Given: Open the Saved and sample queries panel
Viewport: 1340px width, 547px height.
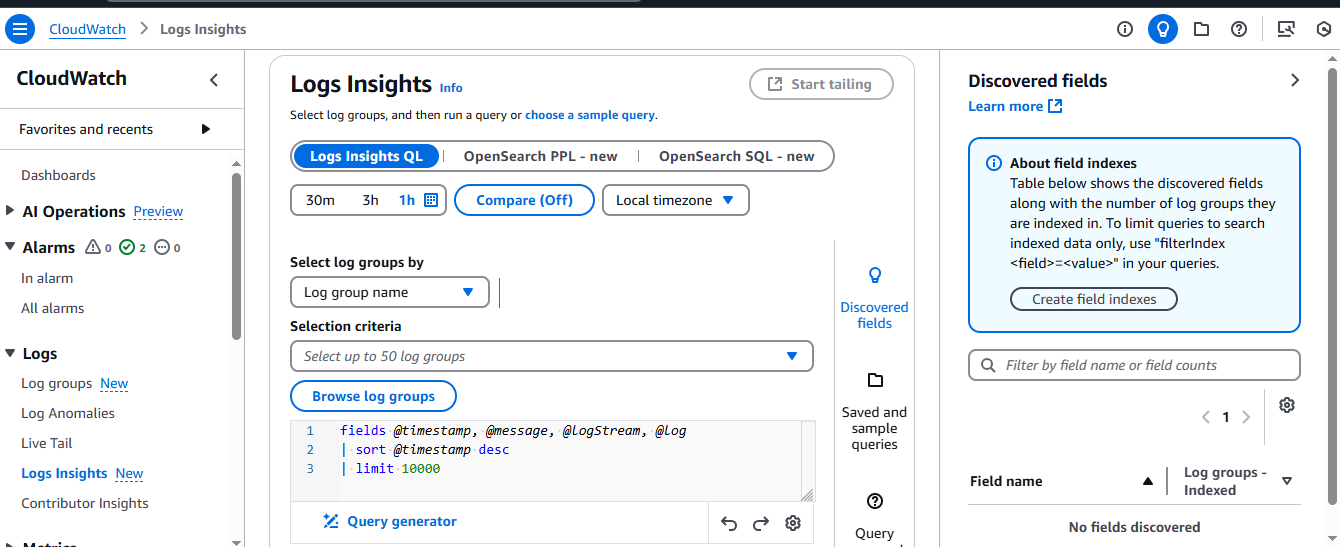Looking at the screenshot, I should 874,411.
